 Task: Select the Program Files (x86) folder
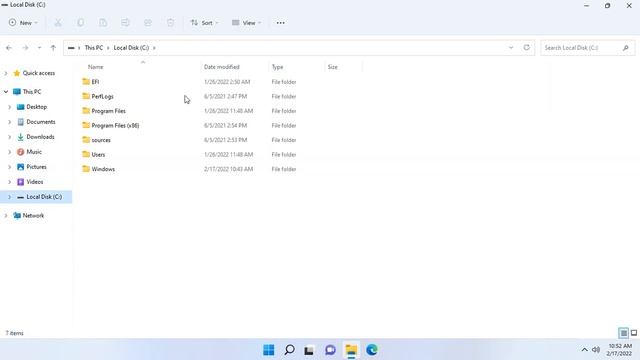(115, 125)
